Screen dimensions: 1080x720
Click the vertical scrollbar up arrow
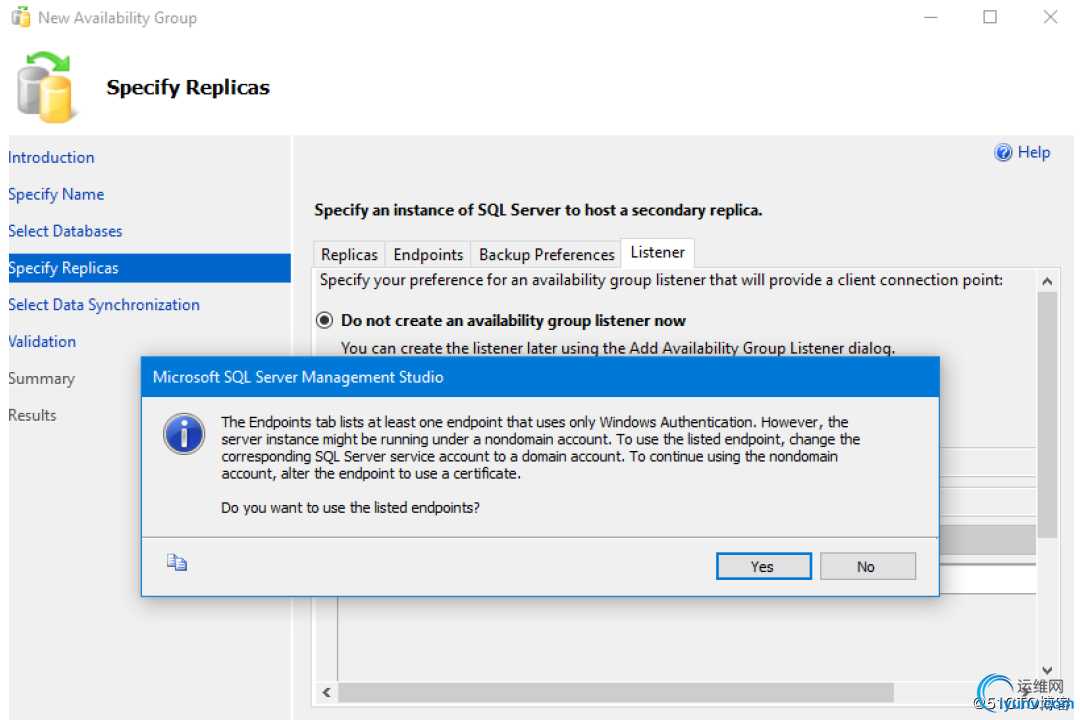point(1047,281)
